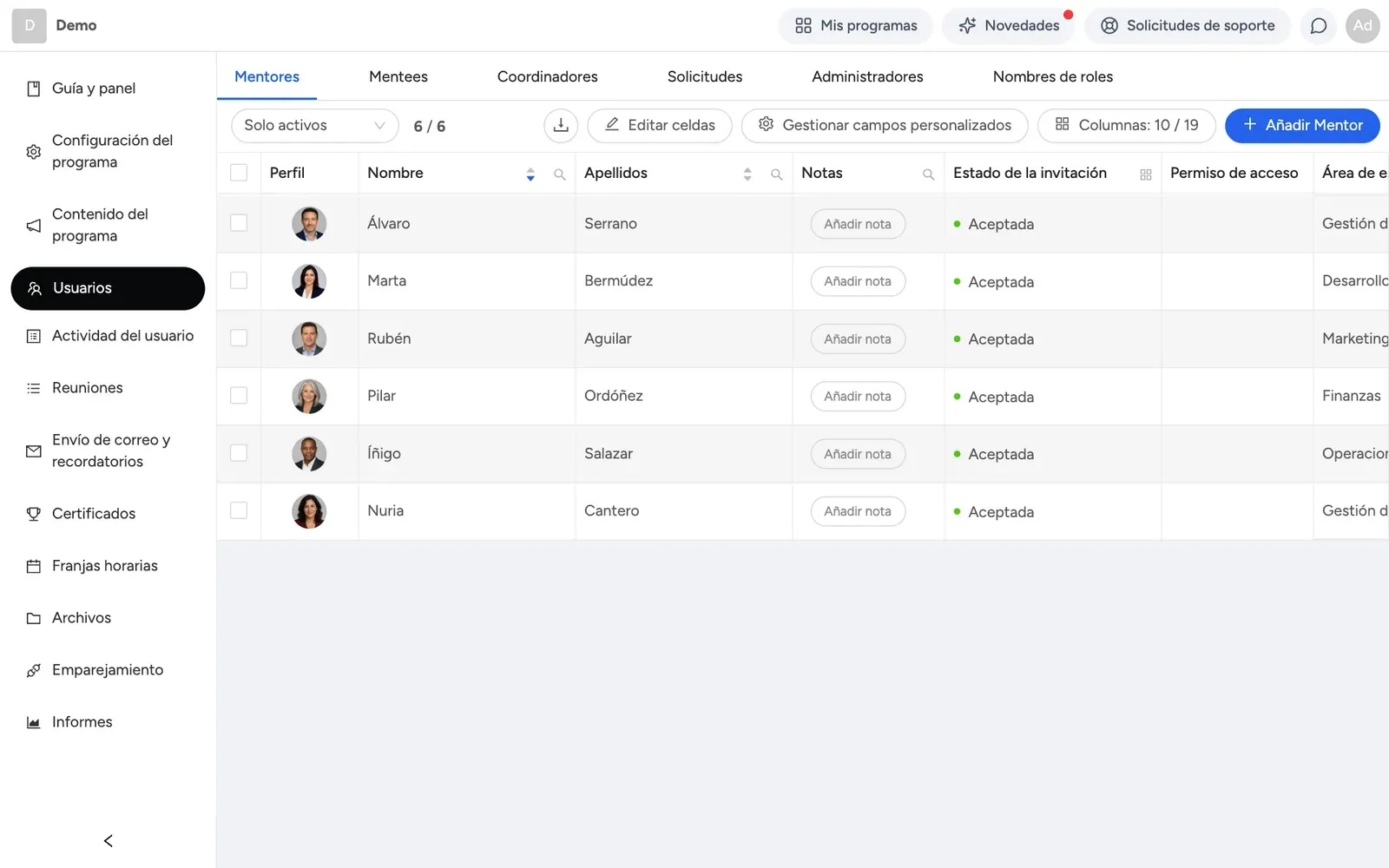Open the Ad user avatar menu

coord(1362,26)
